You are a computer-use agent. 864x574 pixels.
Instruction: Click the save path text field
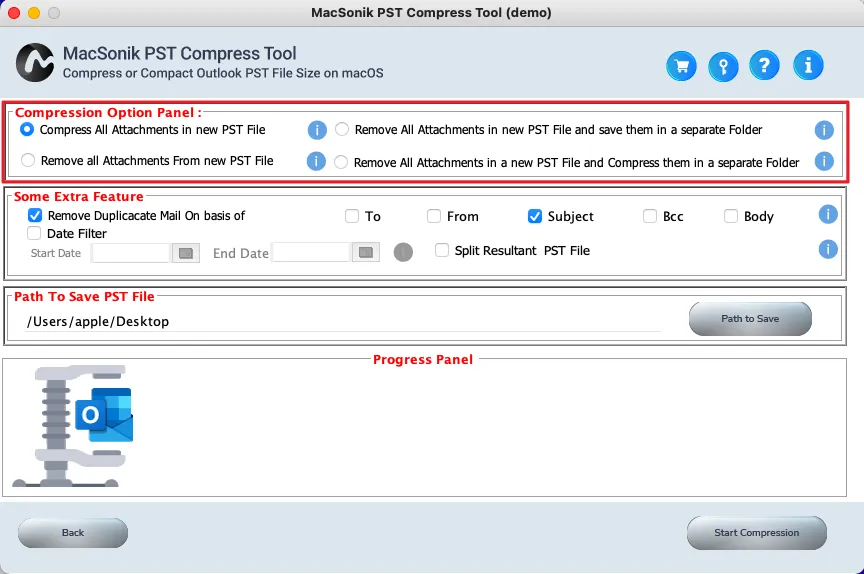coord(343,322)
